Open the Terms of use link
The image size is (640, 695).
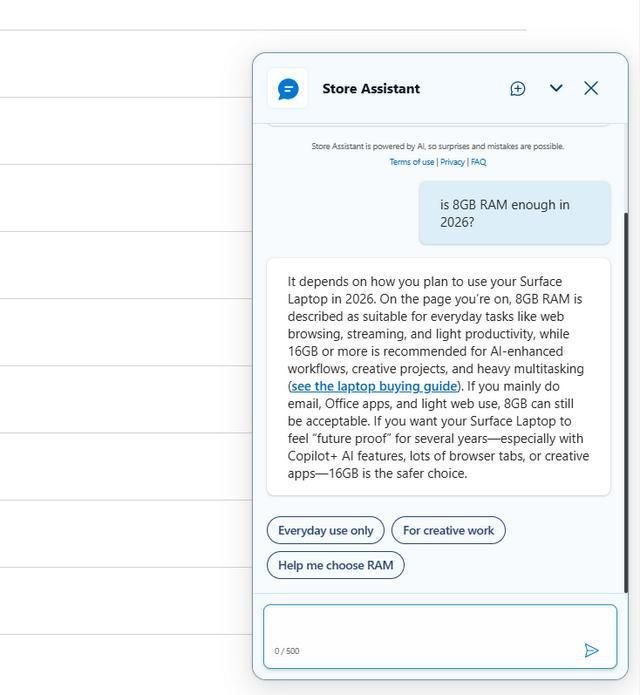point(411,162)
